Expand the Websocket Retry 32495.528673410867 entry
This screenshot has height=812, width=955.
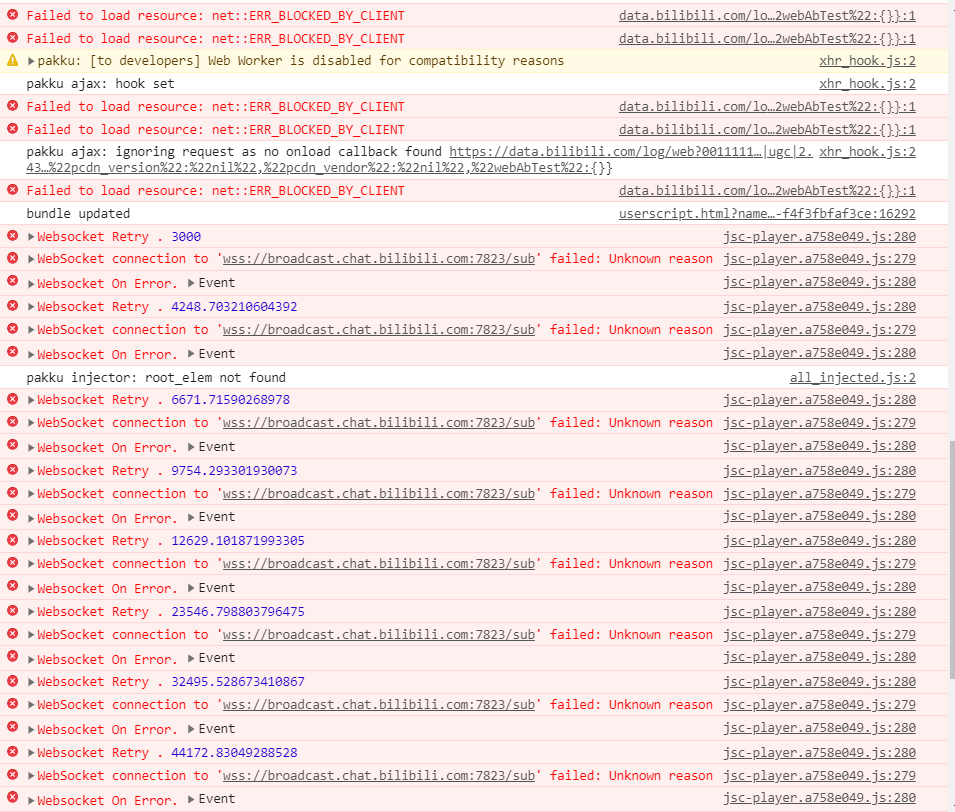pos(31,682)
